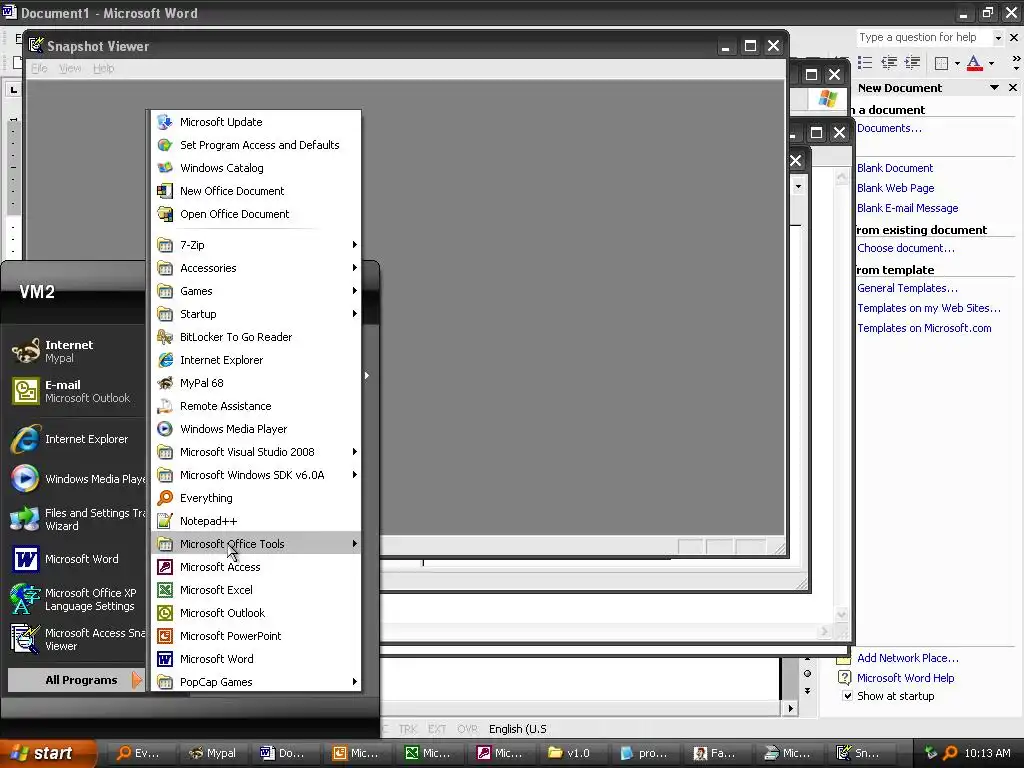
Task: Expand Microsoft Visual Studio 2008 folder
Action: tap(256, 452)
